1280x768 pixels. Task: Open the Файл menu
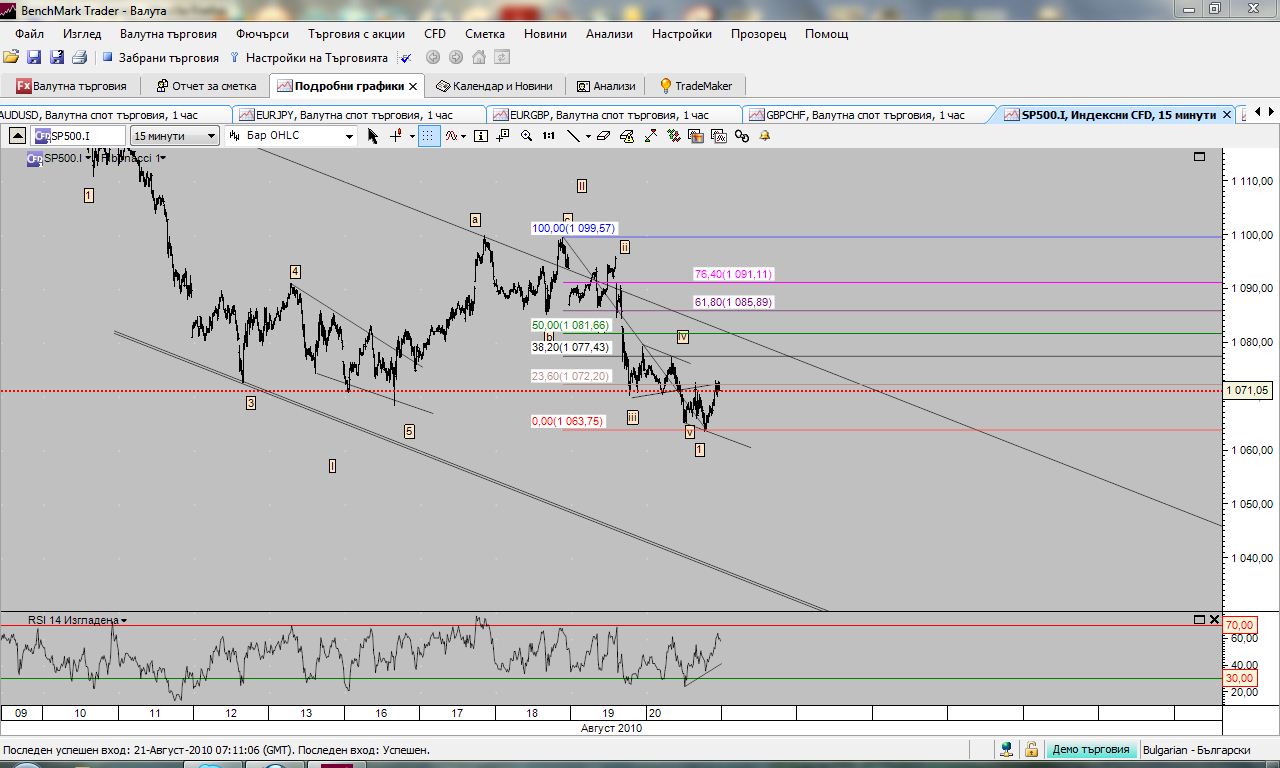29,34
